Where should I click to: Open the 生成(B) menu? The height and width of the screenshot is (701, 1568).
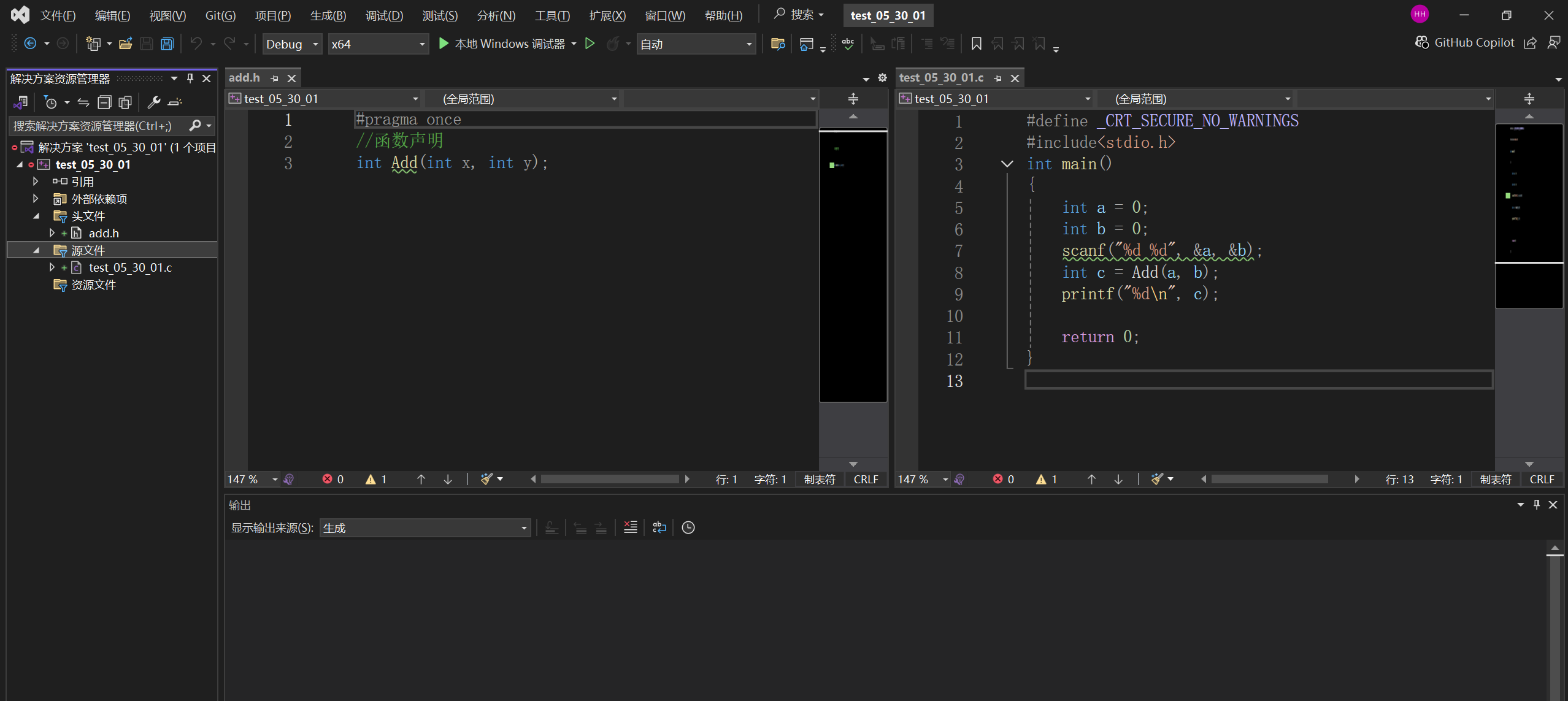pos(328,15)
